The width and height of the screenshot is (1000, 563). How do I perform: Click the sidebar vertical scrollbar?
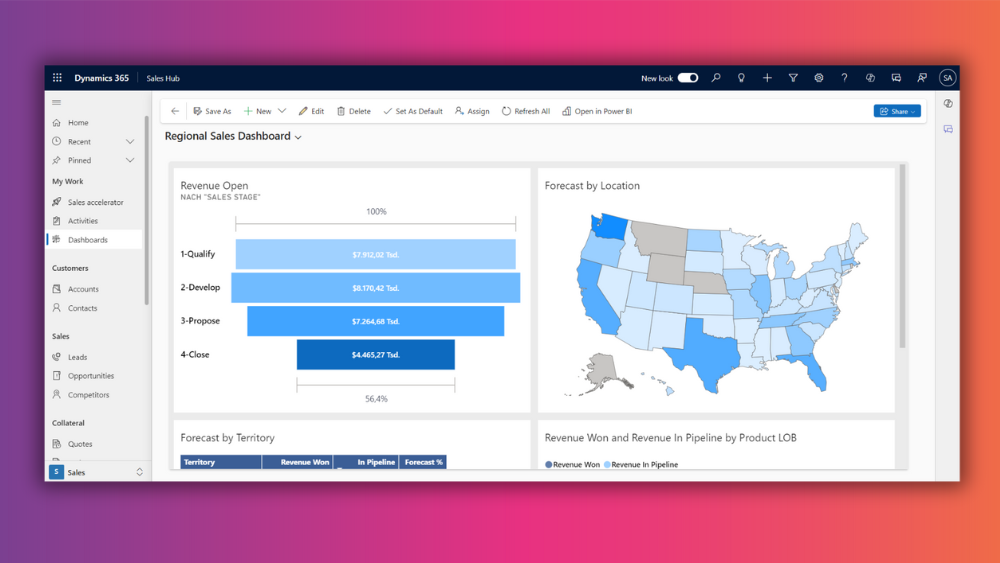[147, 210]
